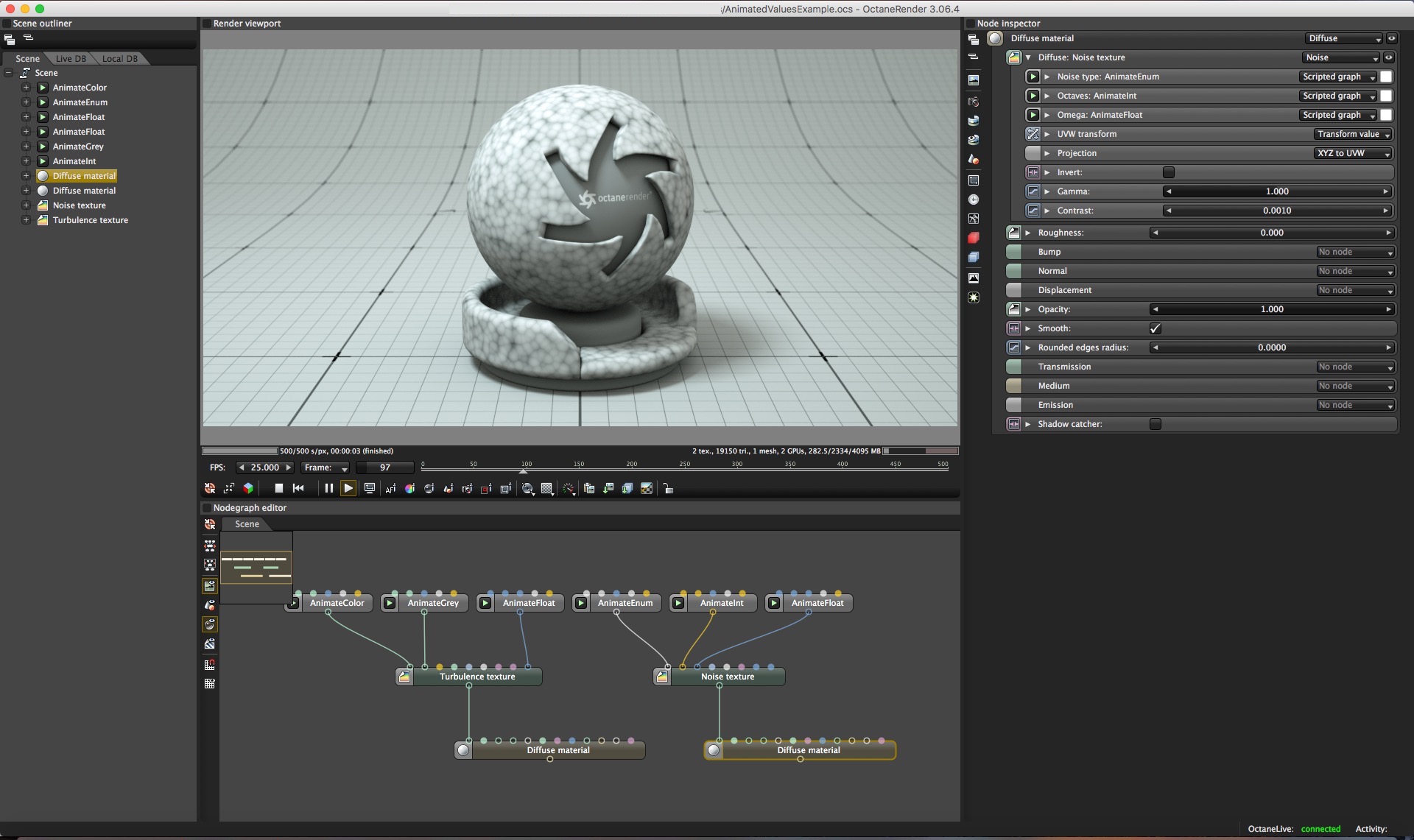Viewport: 1414px width, 840px height.
Task: Click the Gamma value slider
Action: pyautogui.click(x=1276, y=191)
